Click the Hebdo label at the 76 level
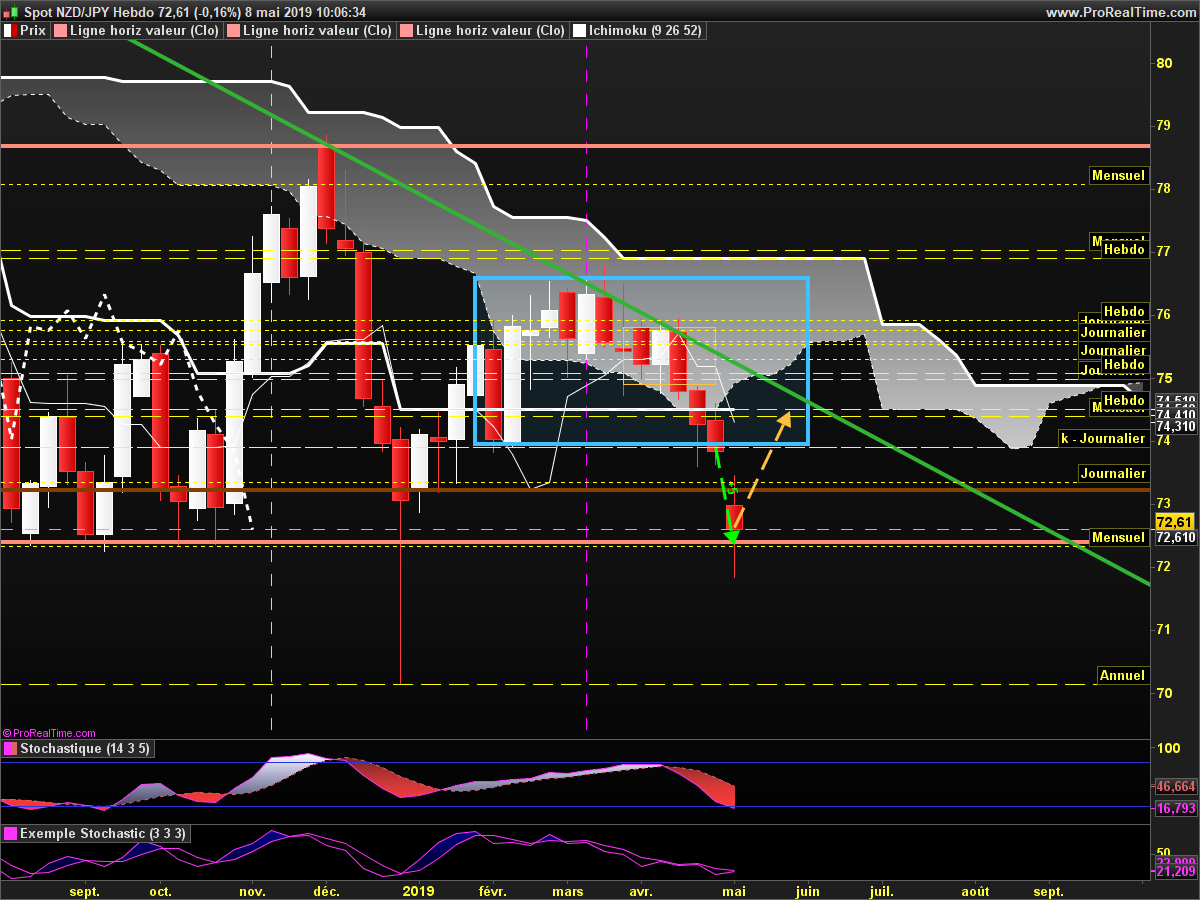Screen dimensions: 1200x900 click(1123, 311)
